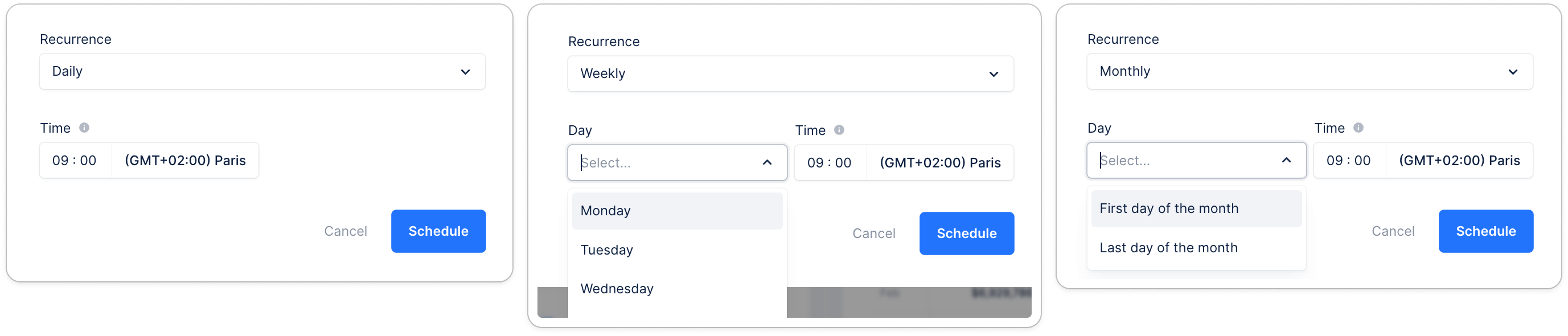This screenshot has width=1568, height=336.
Task: Collapse the Day select in Weekly panel
Action: (x=767, y=163)
